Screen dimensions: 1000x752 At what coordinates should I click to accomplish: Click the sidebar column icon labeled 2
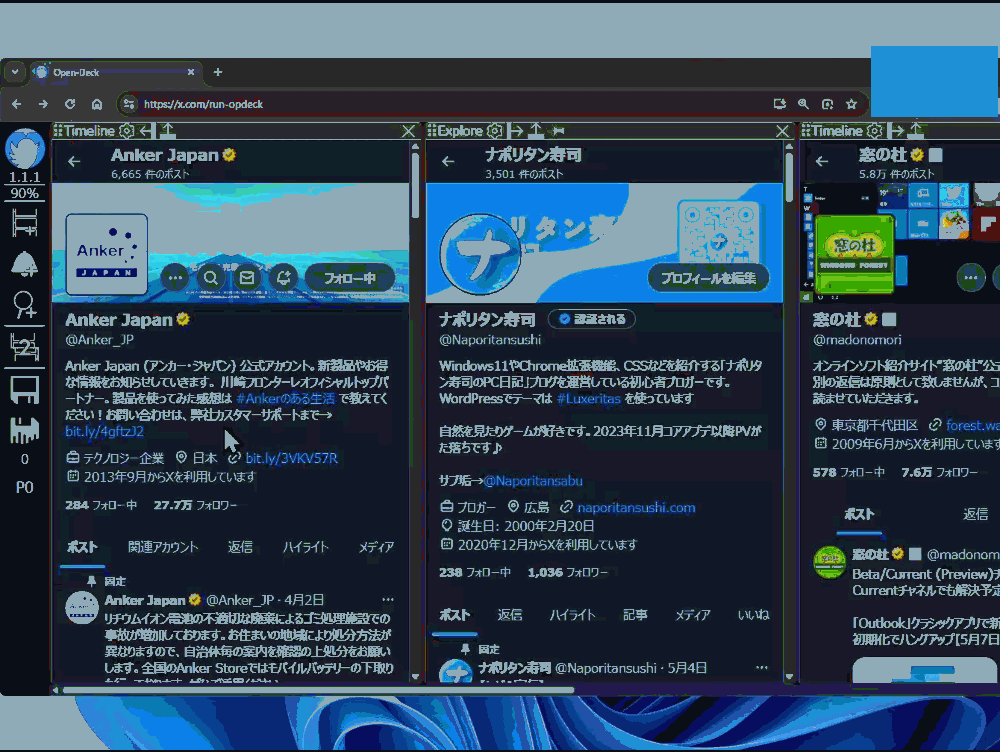click(24, 347)
